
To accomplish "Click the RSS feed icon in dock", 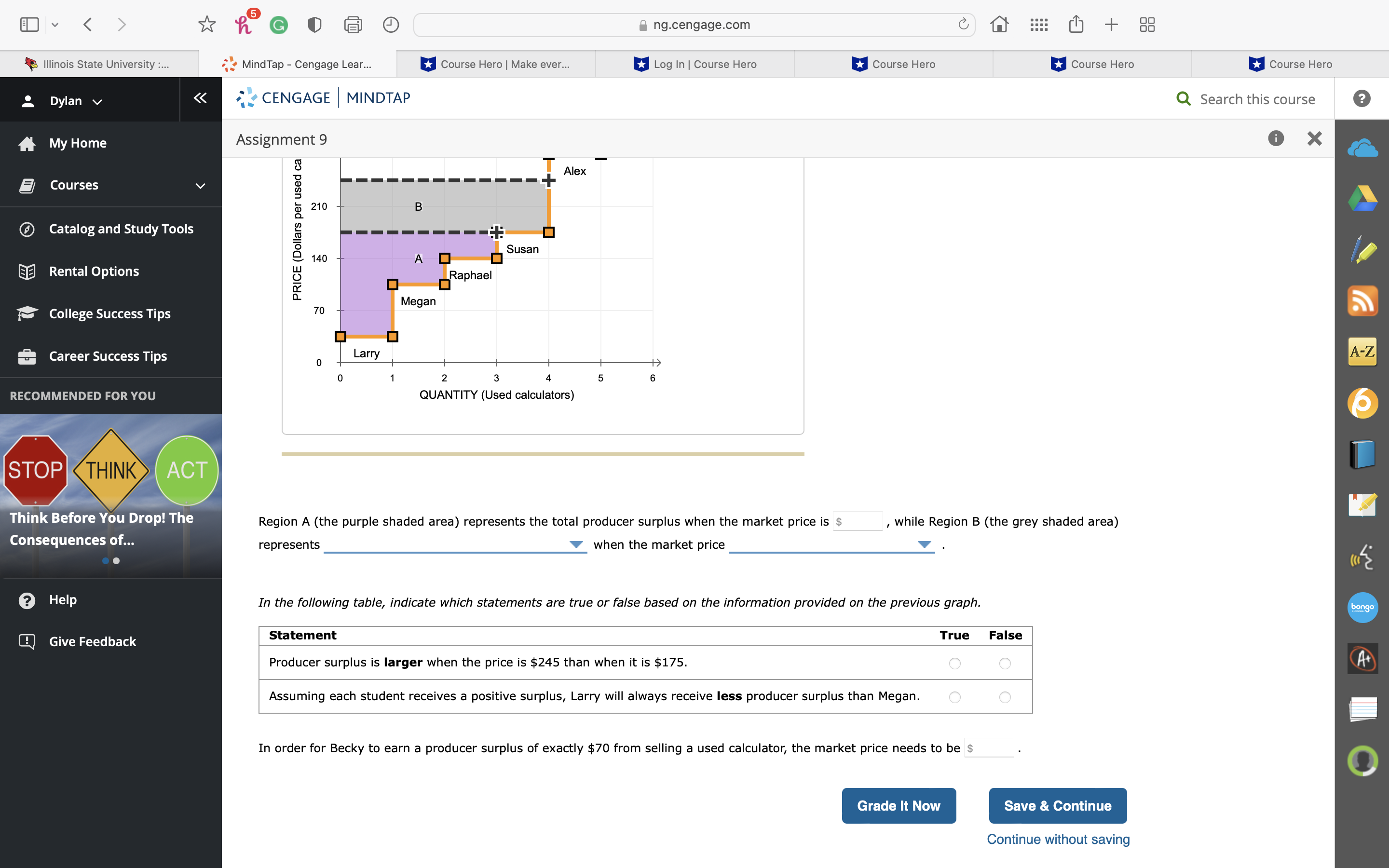I will 1362,301.
